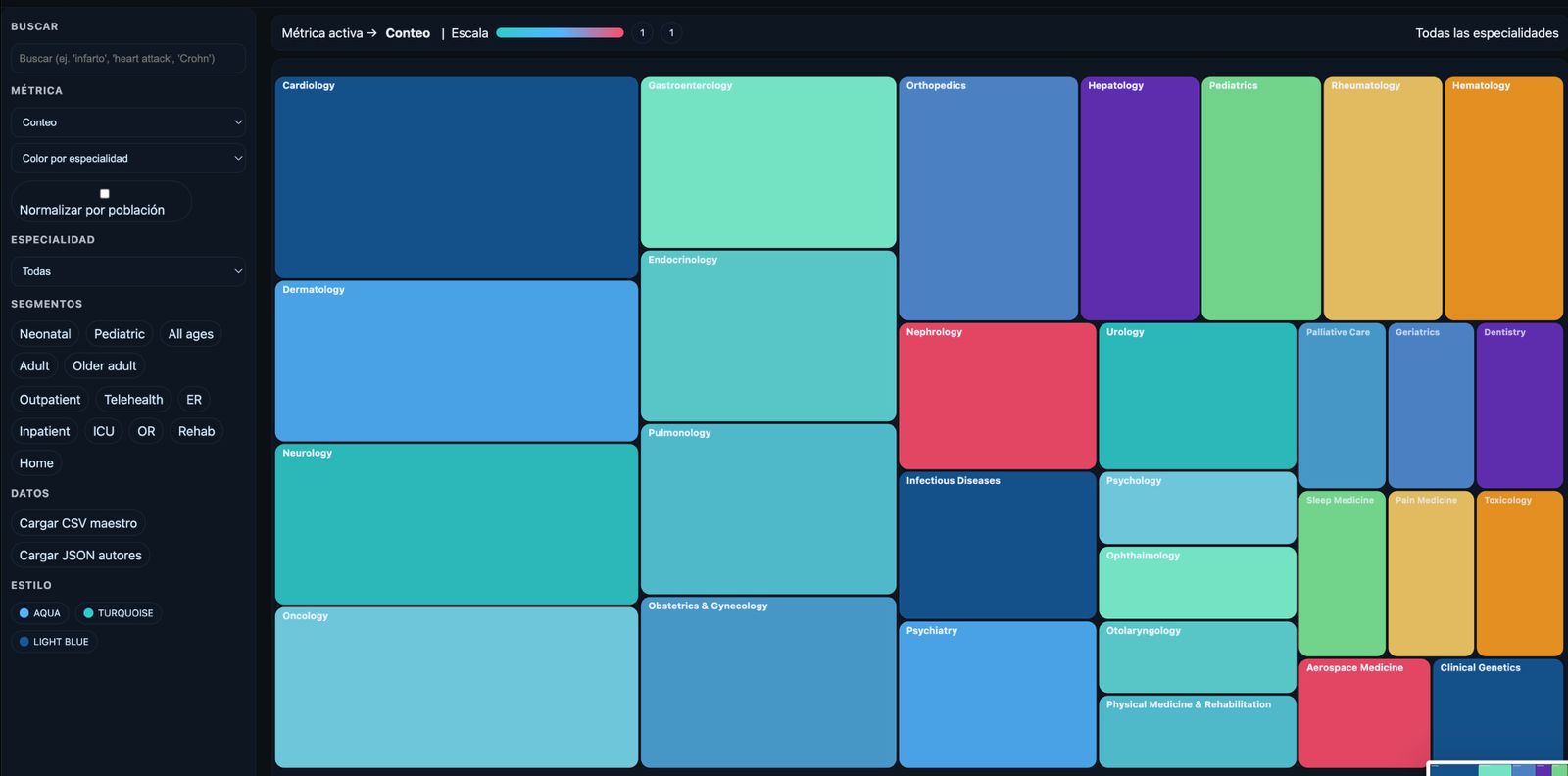The image size is (1568, 776).
Task: Click Cargar JSON autores button
Action: click(x=80, y=556)
